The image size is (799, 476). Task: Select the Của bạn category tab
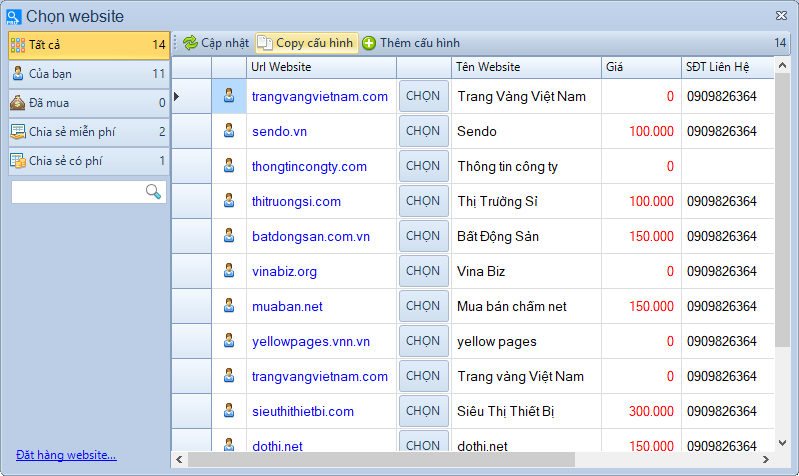click(x=89, y=74)
